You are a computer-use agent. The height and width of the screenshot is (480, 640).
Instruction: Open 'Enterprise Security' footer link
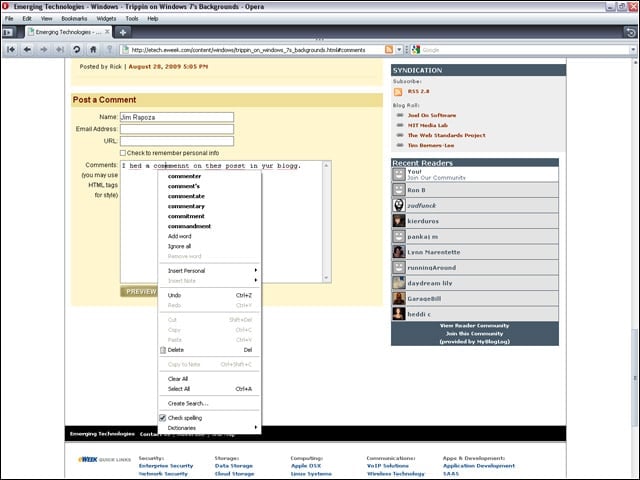166,466
